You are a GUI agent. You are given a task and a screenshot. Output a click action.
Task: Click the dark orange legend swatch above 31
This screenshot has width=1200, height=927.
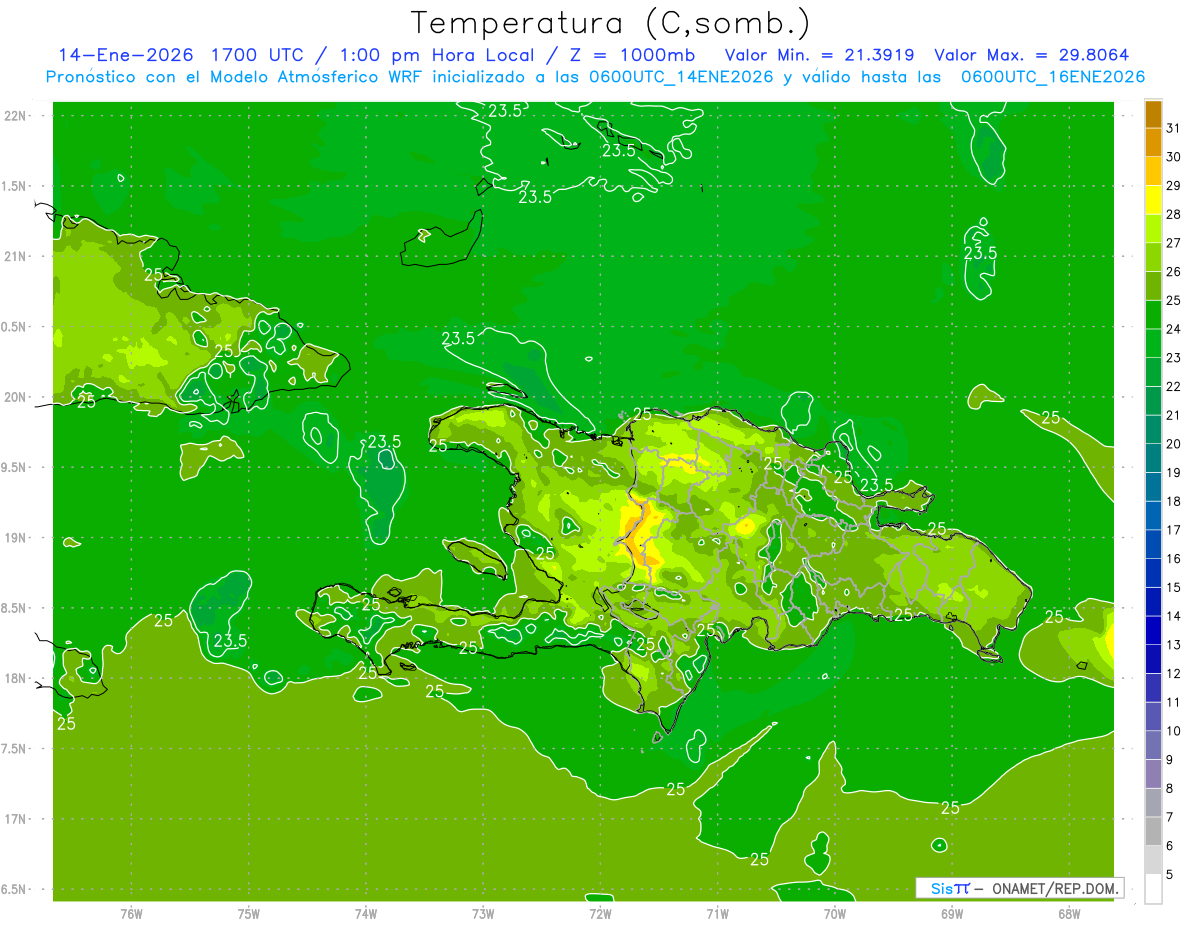(1153, 114)
